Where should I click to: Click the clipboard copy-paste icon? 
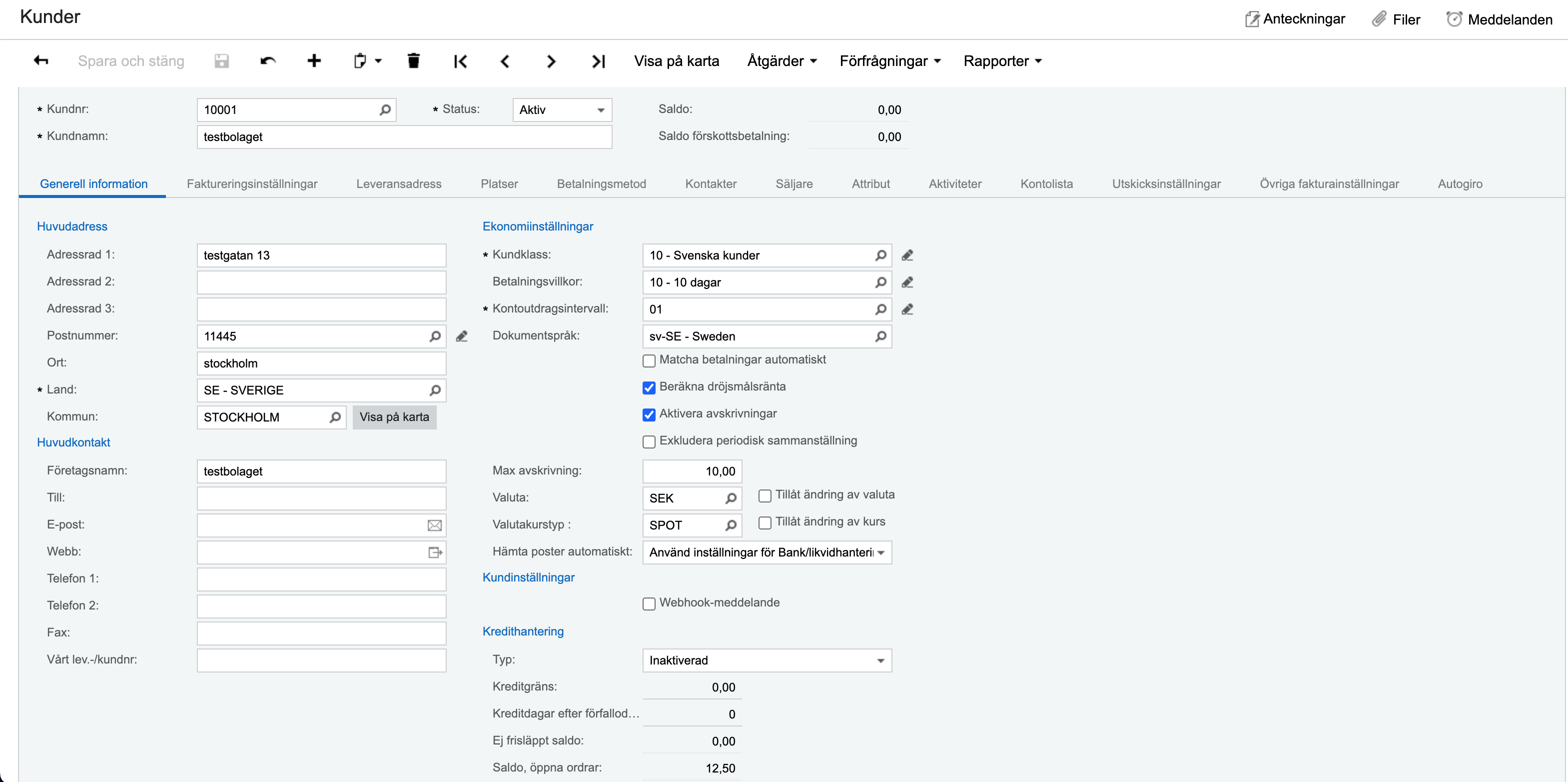click(360, 61)
